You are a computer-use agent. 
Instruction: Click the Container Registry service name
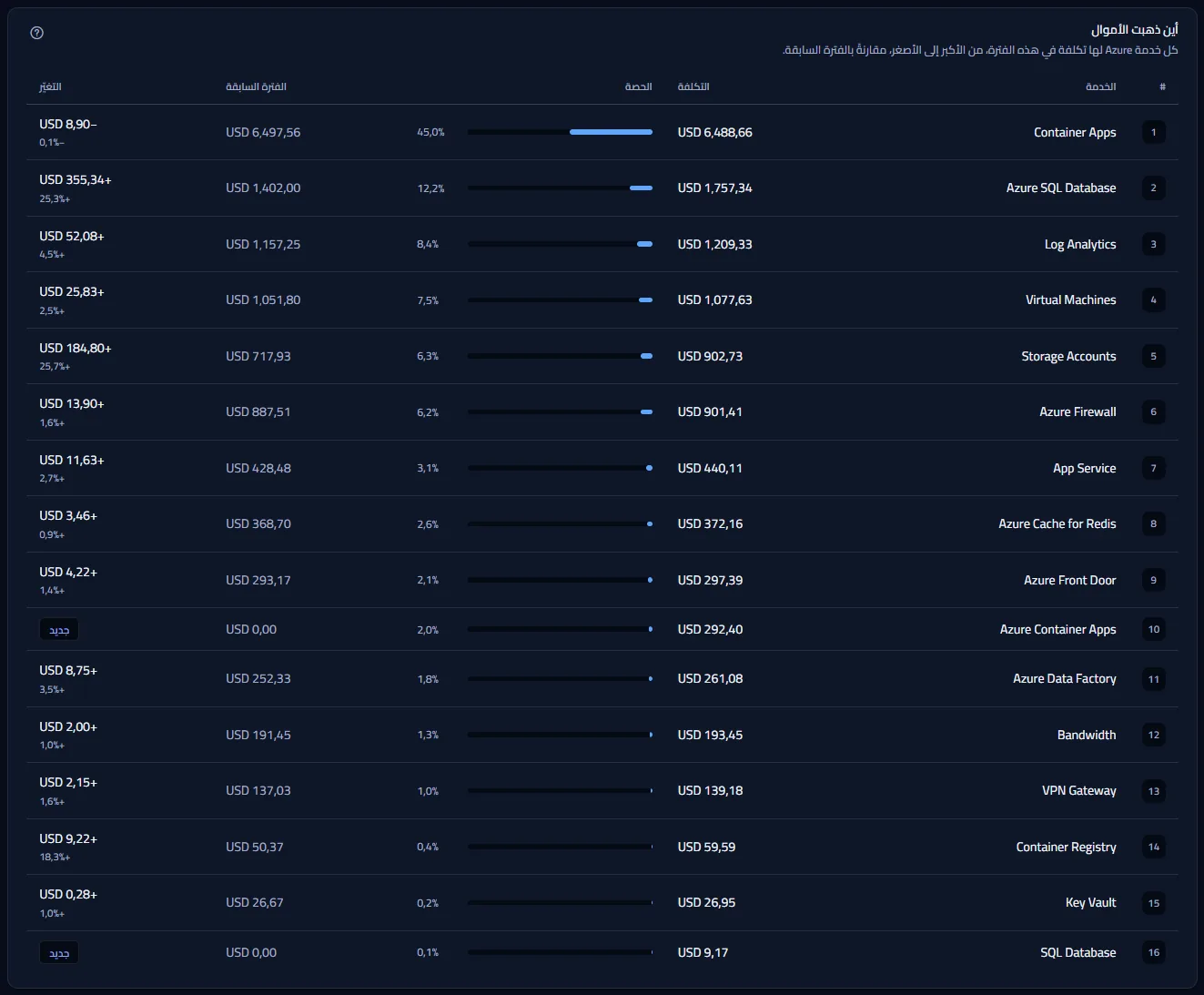pyautogui.click(x=1066, y=847)
